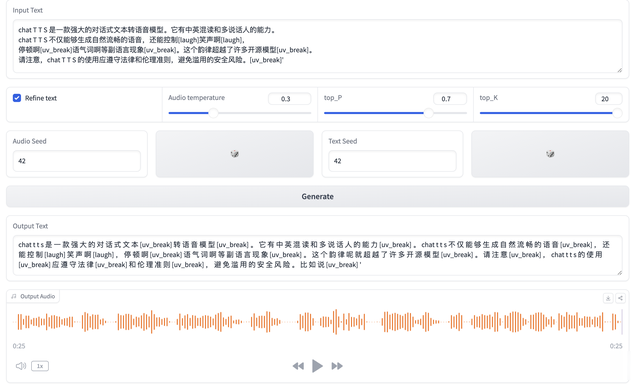Click the output text area resize handle
Viewport: 640px width, 386px height.
coord(619,272)
